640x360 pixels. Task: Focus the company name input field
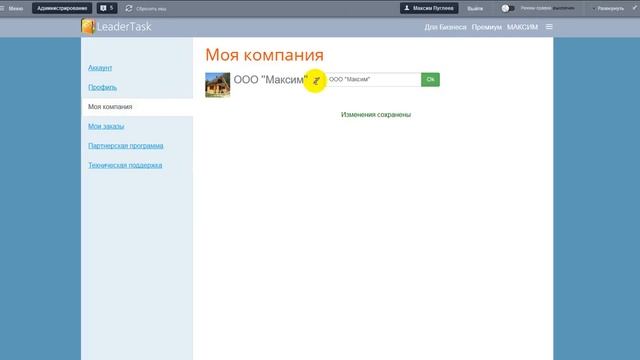pos(373,80)
